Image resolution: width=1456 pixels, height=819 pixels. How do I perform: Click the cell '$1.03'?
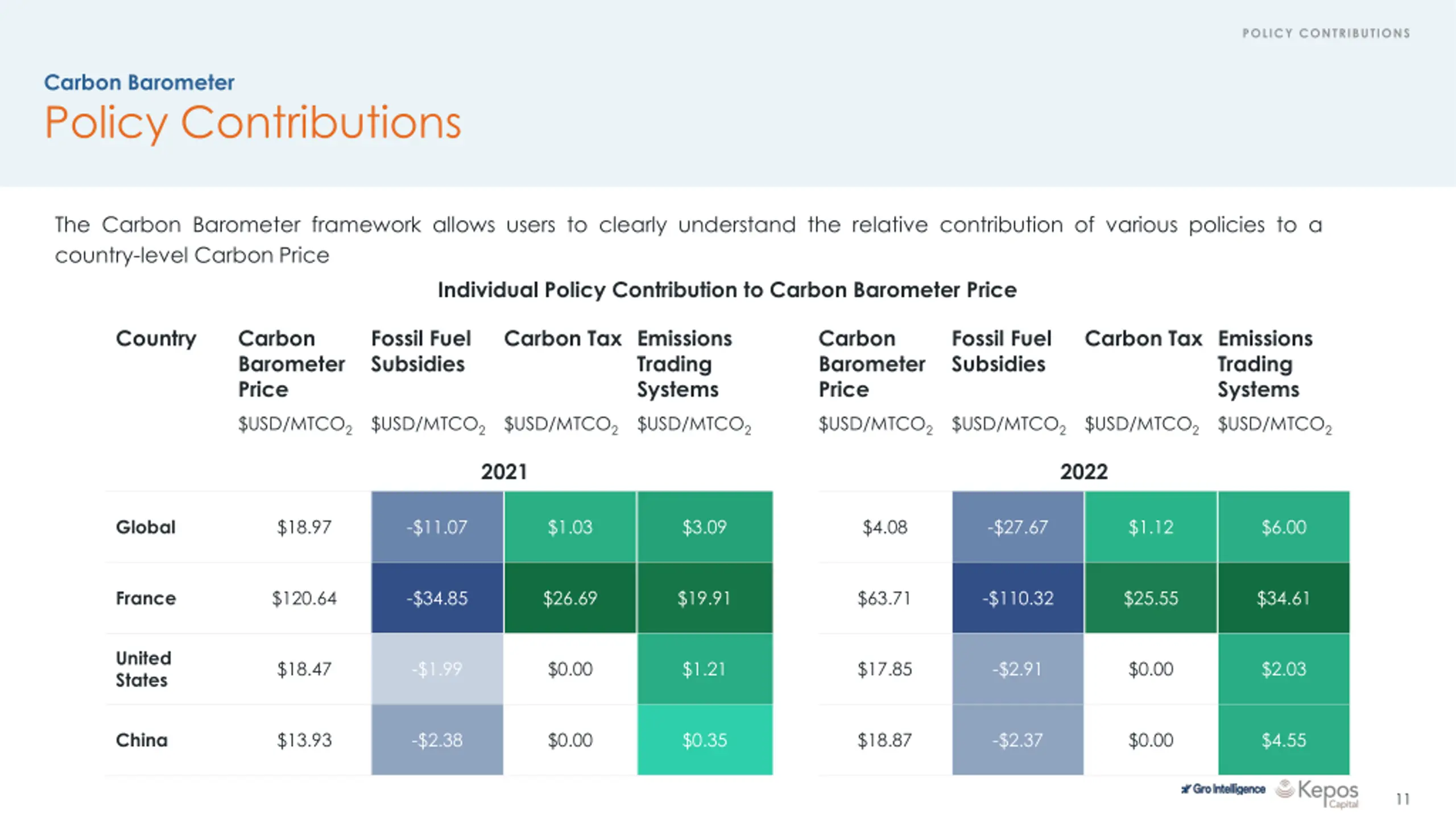click(x=570, y=527)
